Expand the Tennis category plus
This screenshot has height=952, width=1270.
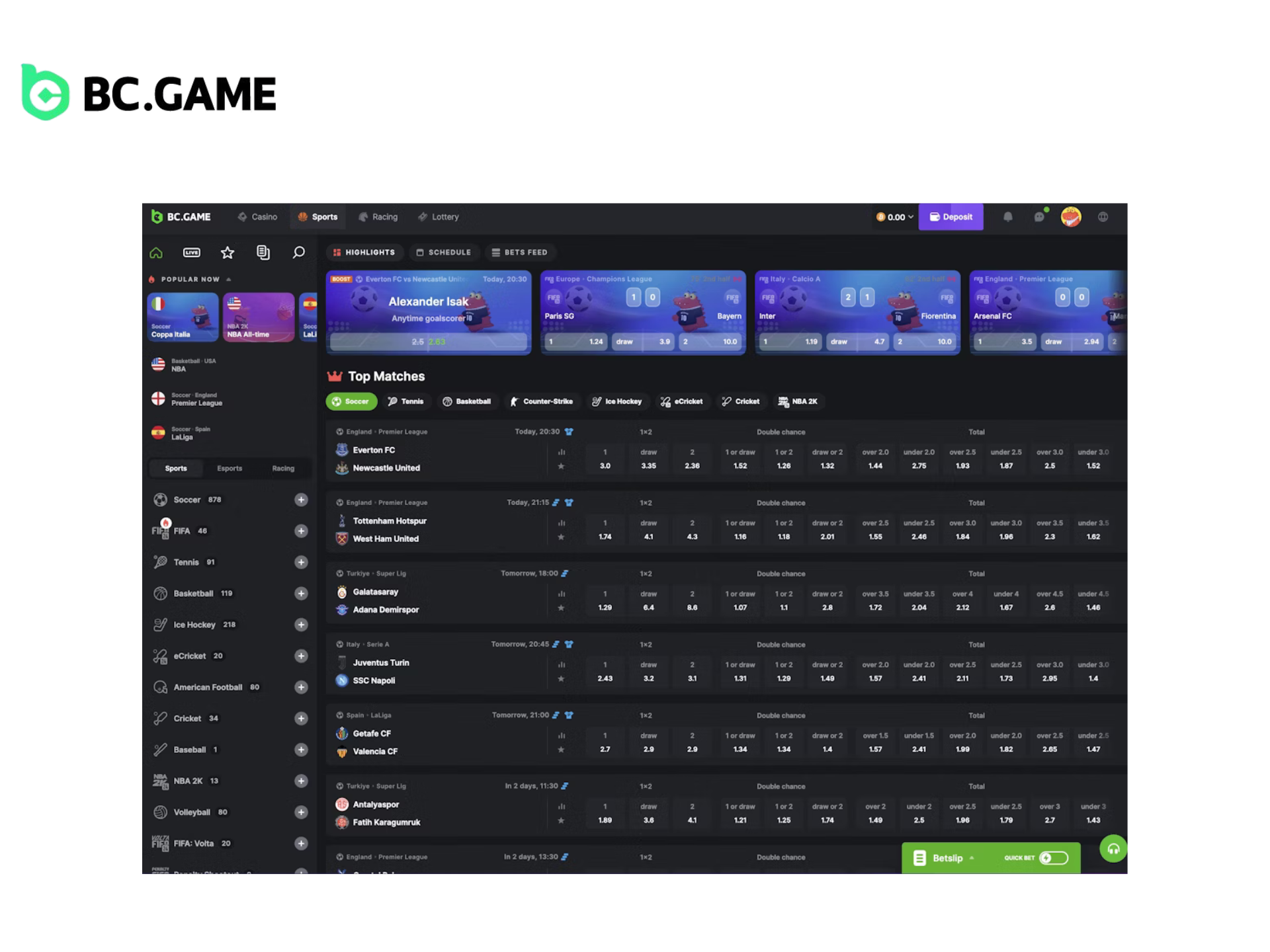pyautogui.click(x=301, y=562)
